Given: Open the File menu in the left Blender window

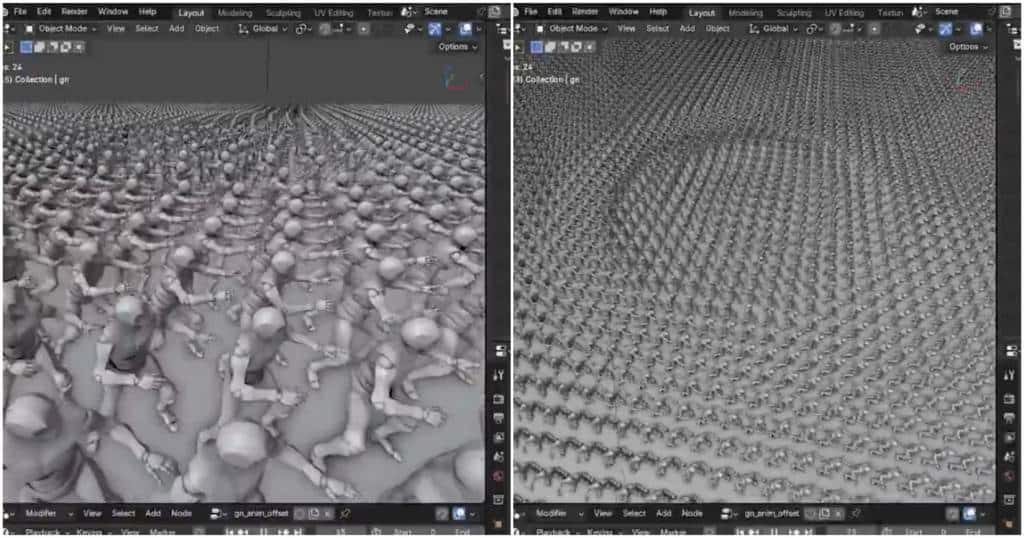Looking at the screenshot, I should pyautogui.click(x=20, y=12).
